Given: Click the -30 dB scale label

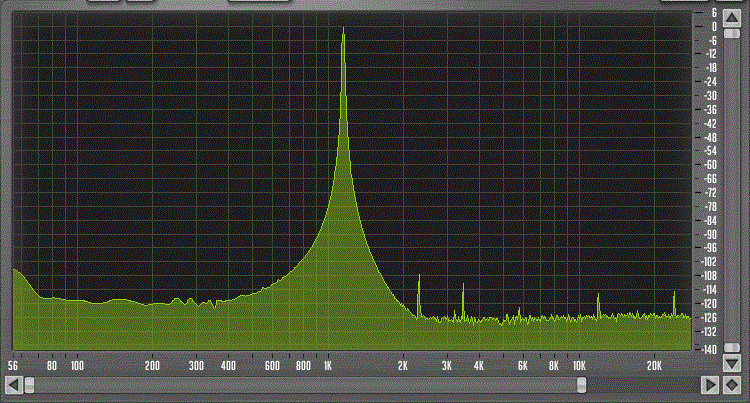Looking at the screenshot, I should pos(711,96).
